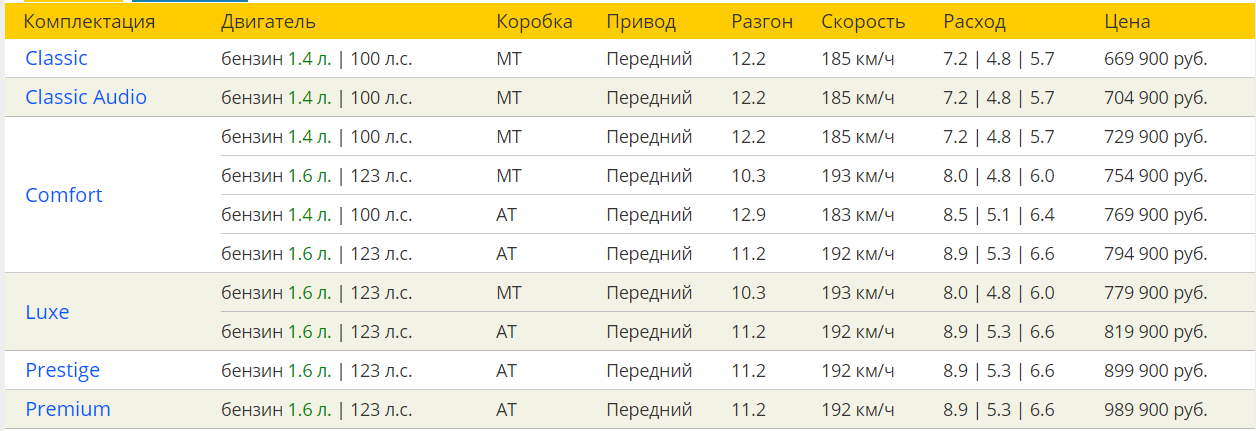Screen dimensions: 1256x431
Task: Open the Classic trim level link
Action: [56, 58]
